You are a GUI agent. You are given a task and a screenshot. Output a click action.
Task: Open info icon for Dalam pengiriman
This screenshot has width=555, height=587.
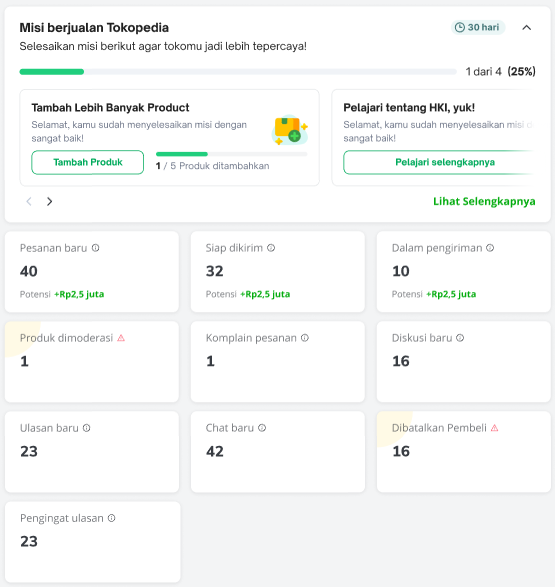click(x=490, y=248)
